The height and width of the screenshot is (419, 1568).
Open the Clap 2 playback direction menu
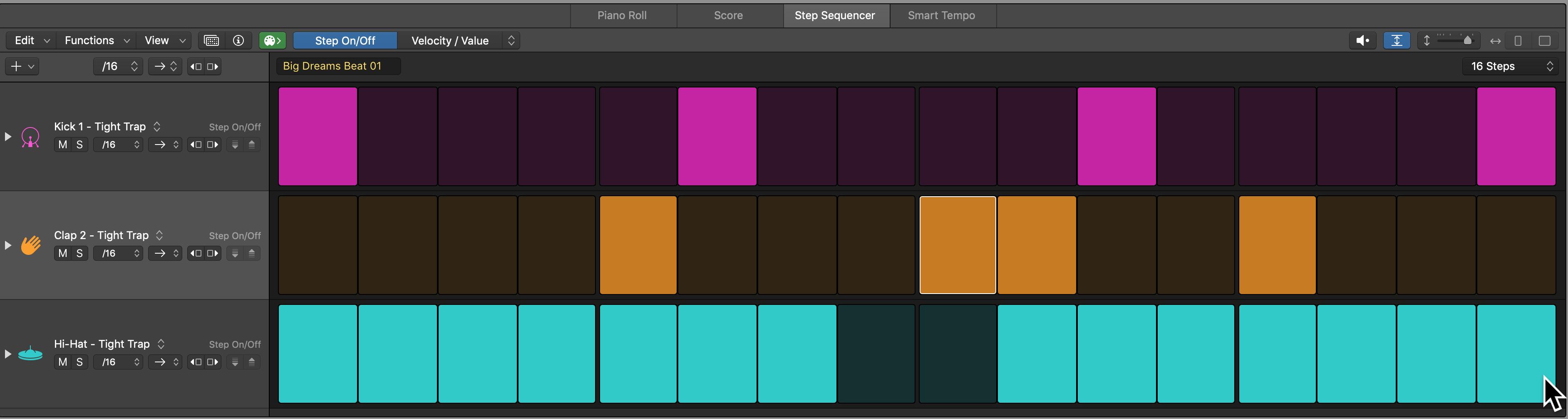point(166,253)
